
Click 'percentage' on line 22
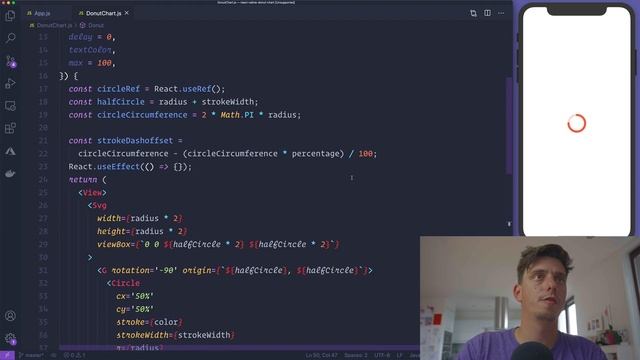tap(315, 154)
